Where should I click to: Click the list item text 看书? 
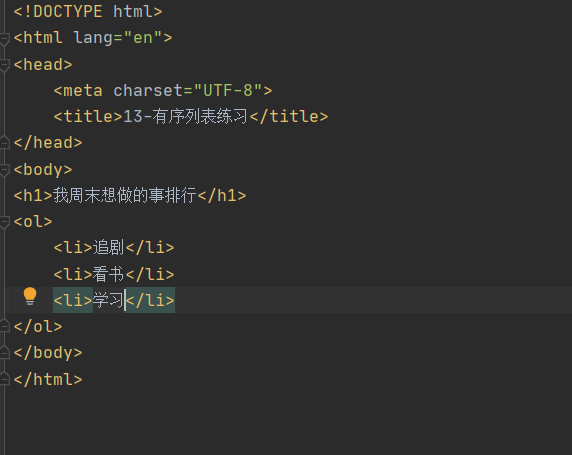pyautogui.click(x=108, y=274)
